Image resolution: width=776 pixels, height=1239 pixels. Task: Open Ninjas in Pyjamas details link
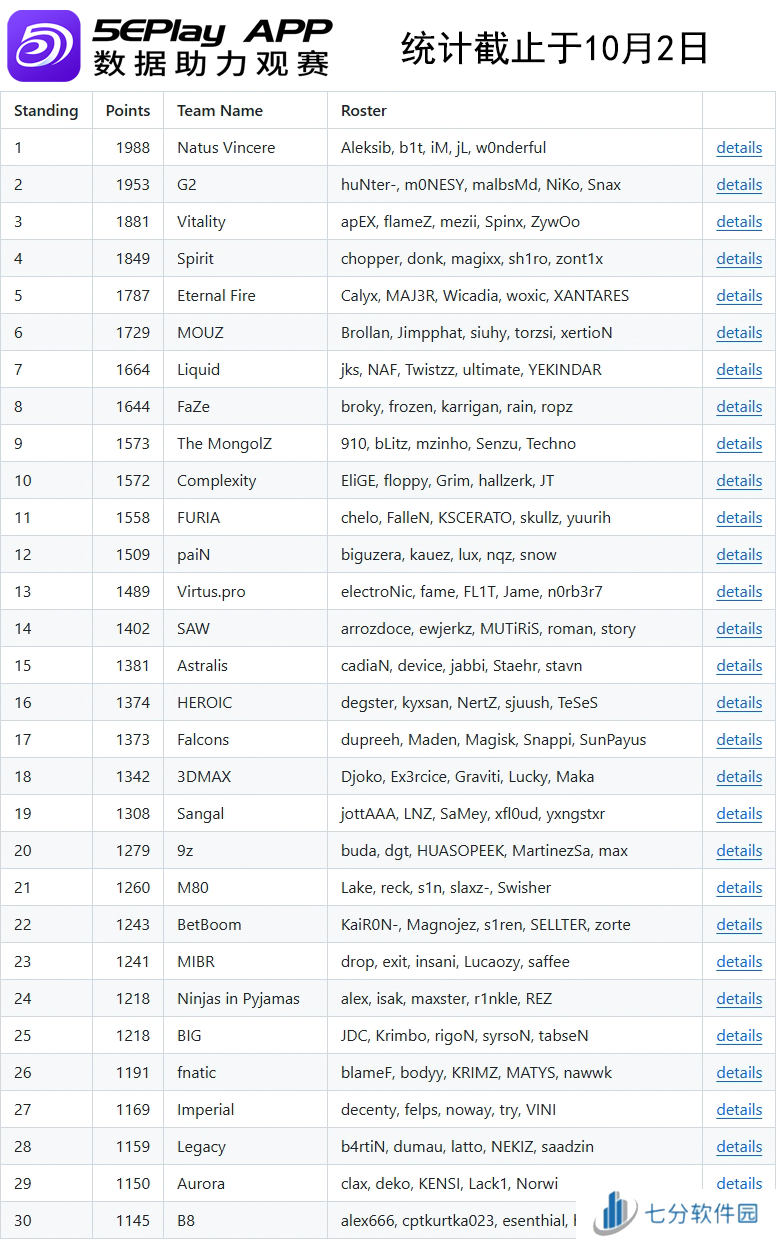739,999
